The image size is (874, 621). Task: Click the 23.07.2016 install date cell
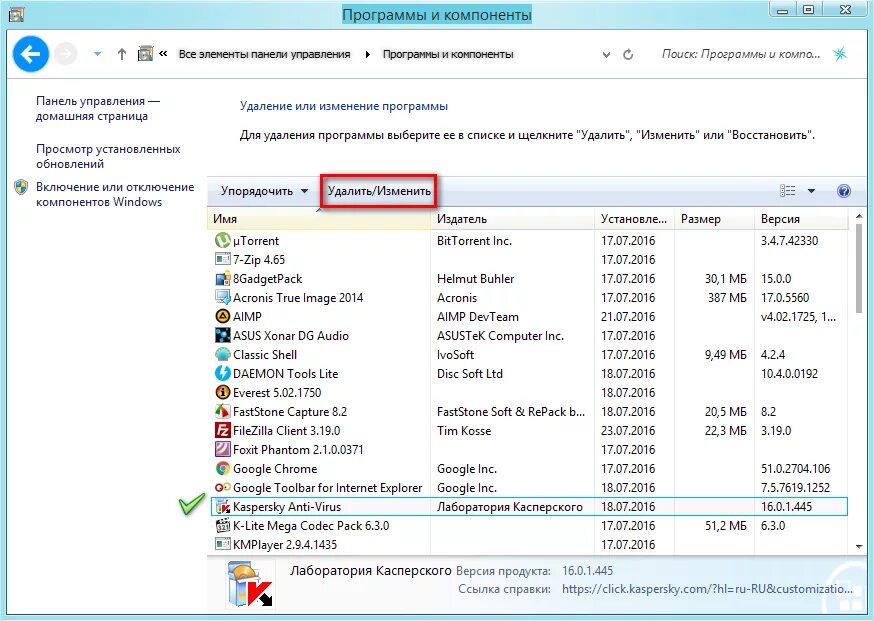pyautogui.click(x=628, y=430)
